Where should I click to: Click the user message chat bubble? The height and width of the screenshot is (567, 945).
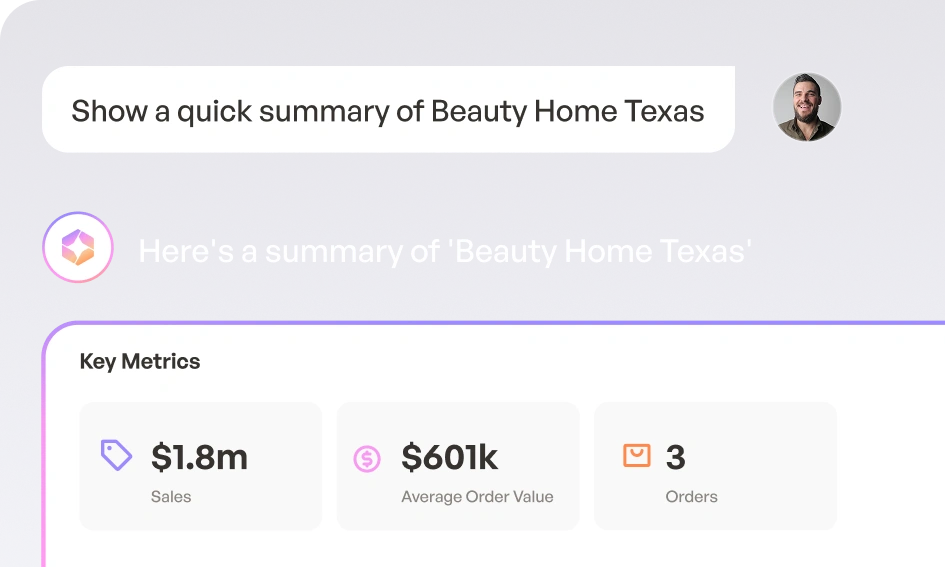388,110
